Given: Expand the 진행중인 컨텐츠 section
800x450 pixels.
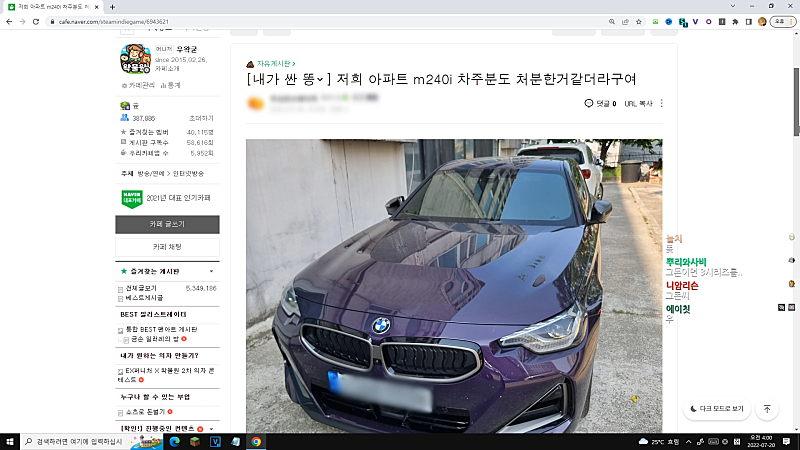Looking at the screenshot, I should click(x=211, y=429).
